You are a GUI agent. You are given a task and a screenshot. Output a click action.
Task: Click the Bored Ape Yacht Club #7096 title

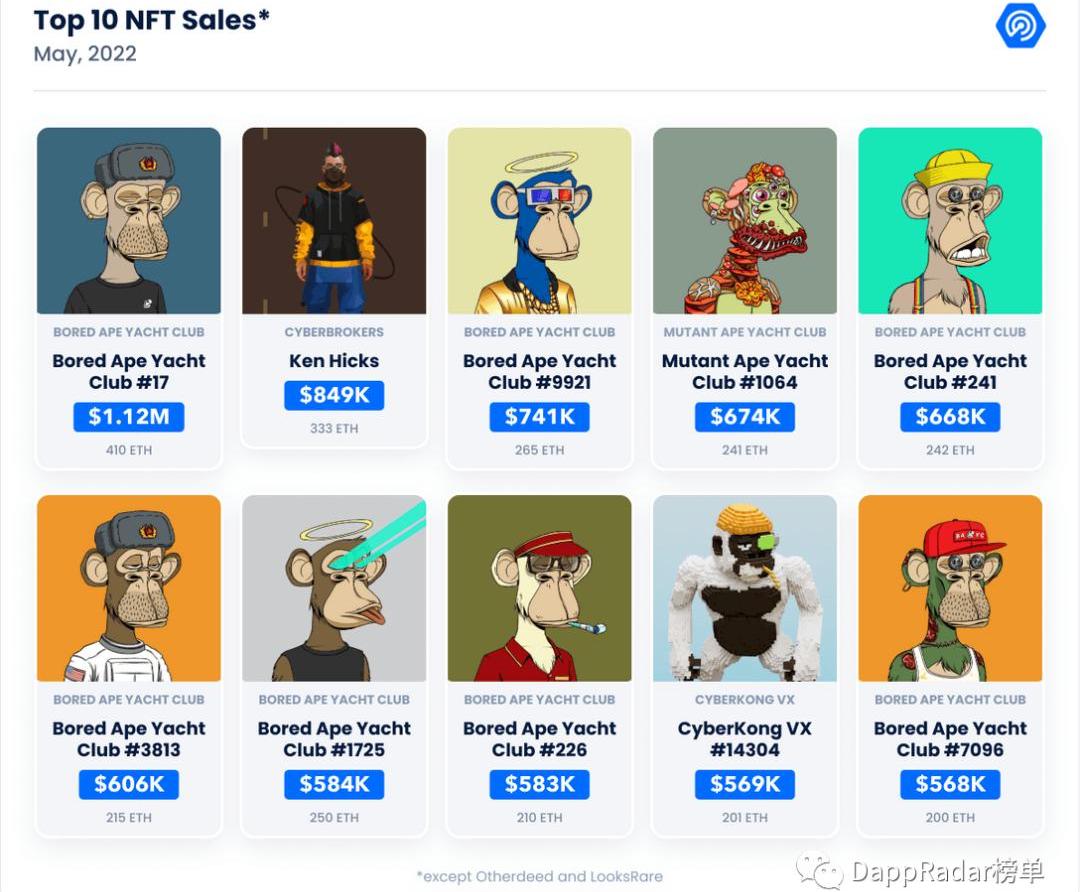950,739
